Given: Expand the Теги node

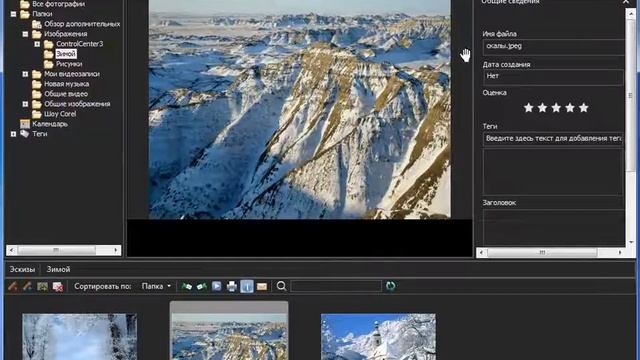Looking at the screenshot, I should pos(13,134).
